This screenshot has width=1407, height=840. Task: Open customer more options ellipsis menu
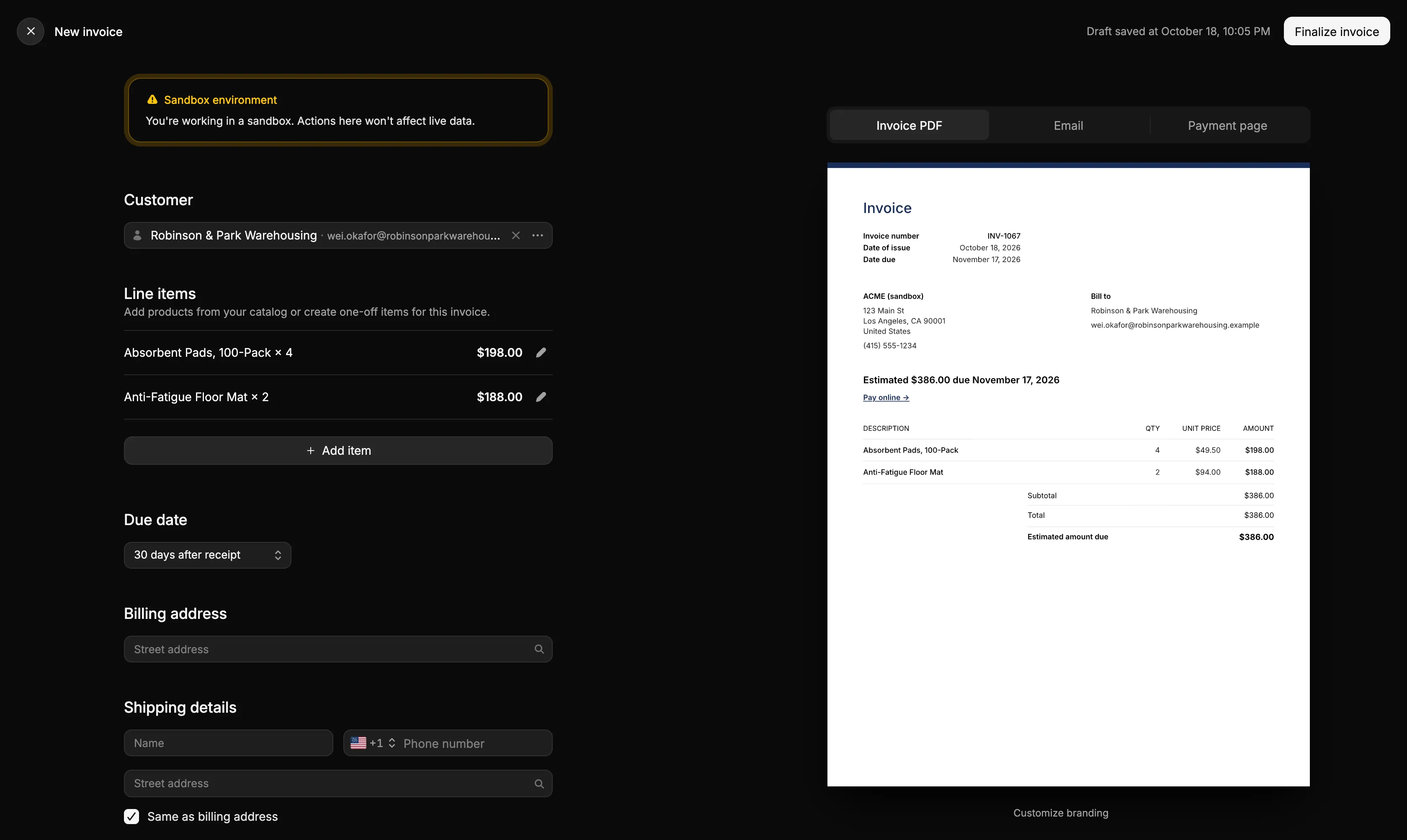pos(538,235)
